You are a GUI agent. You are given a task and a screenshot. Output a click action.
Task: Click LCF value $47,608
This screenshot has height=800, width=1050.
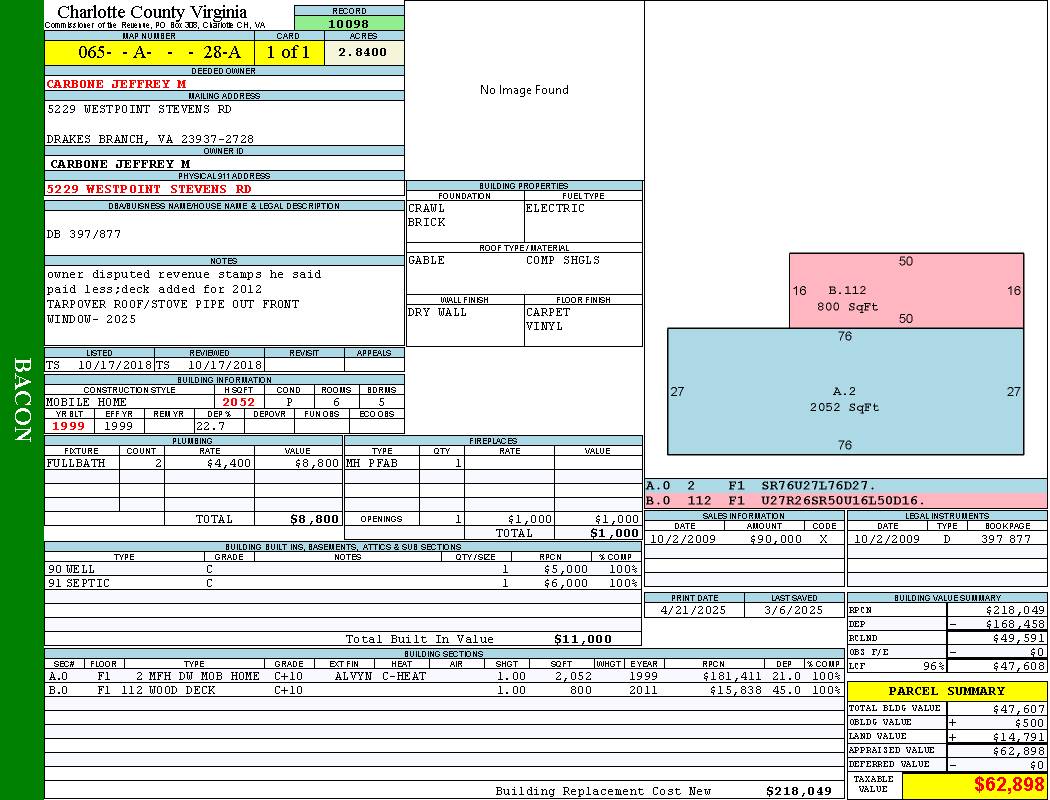point(1019,666)
